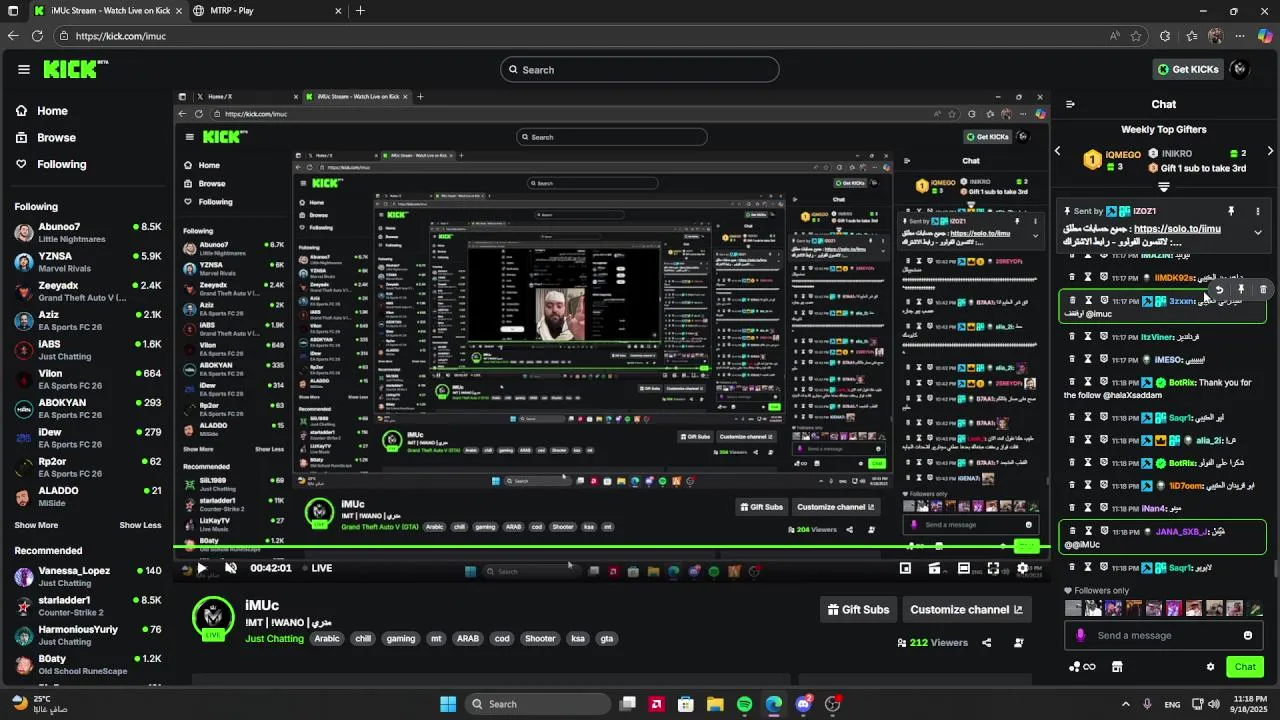1280x720 pixels.
Task: Open Abunoo7 channel in Following list
Action: click(88, 232)
